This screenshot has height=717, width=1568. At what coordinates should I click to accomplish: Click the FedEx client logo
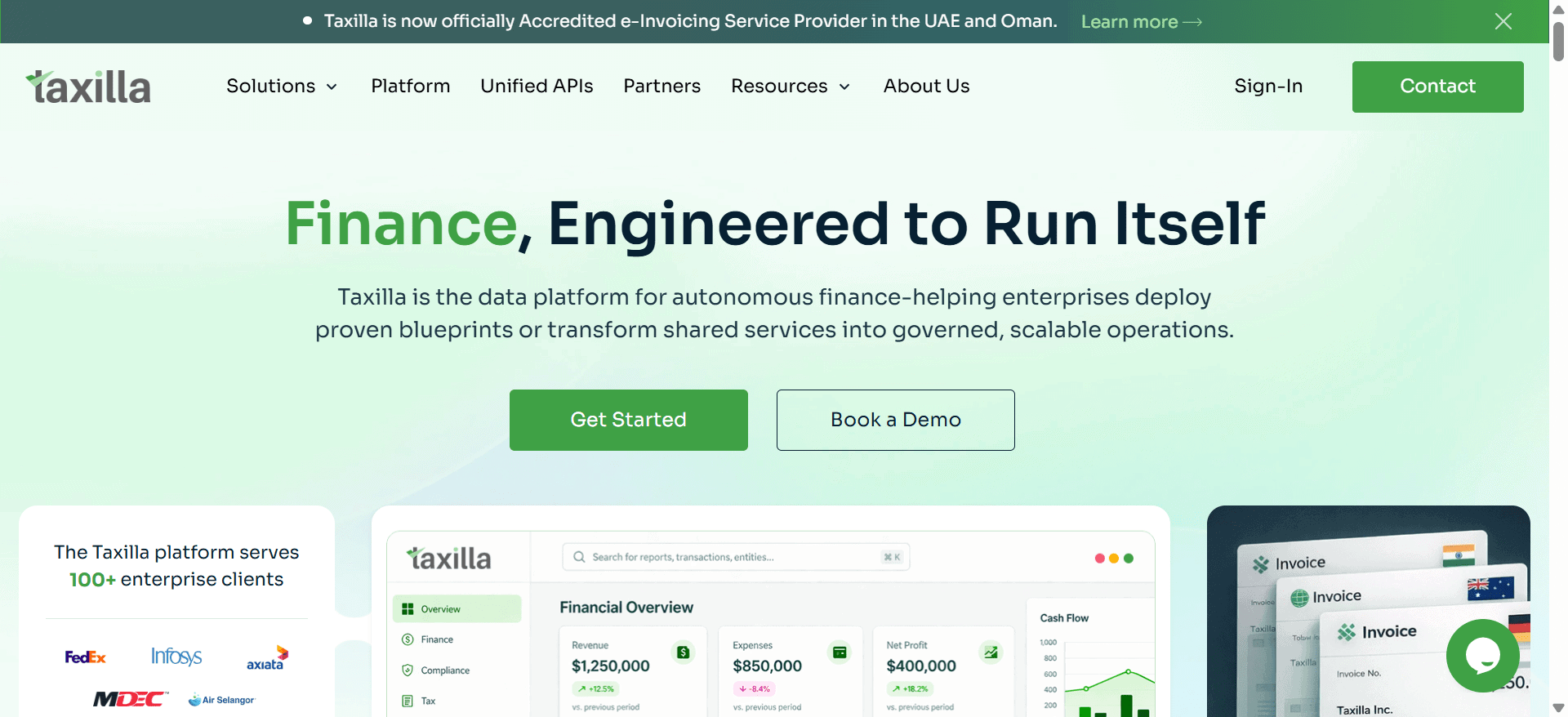(86, 657)
